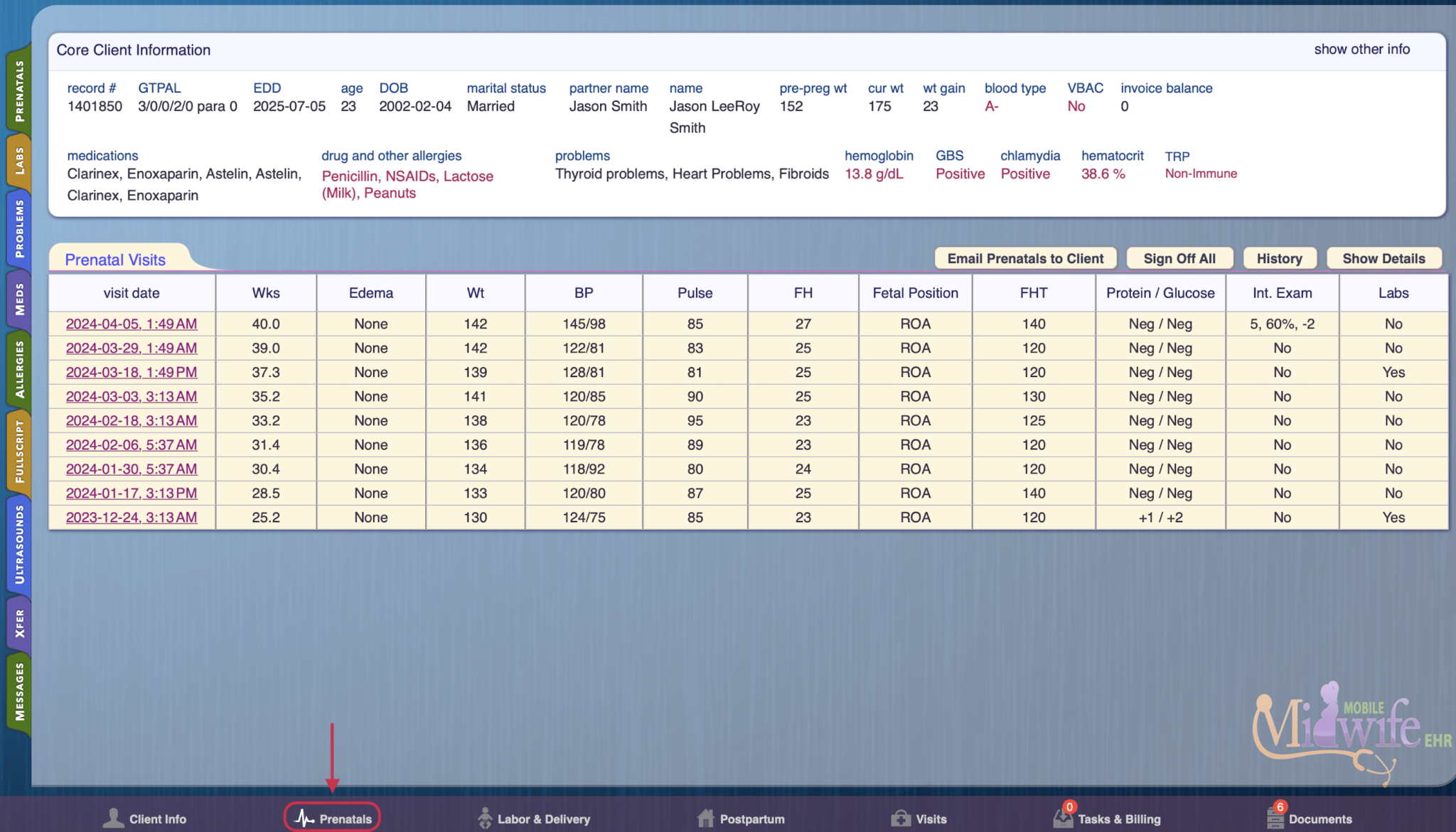Open the 2024-04-05 visit record
This screenshot has width=1456, height=832.
(131, 324)
